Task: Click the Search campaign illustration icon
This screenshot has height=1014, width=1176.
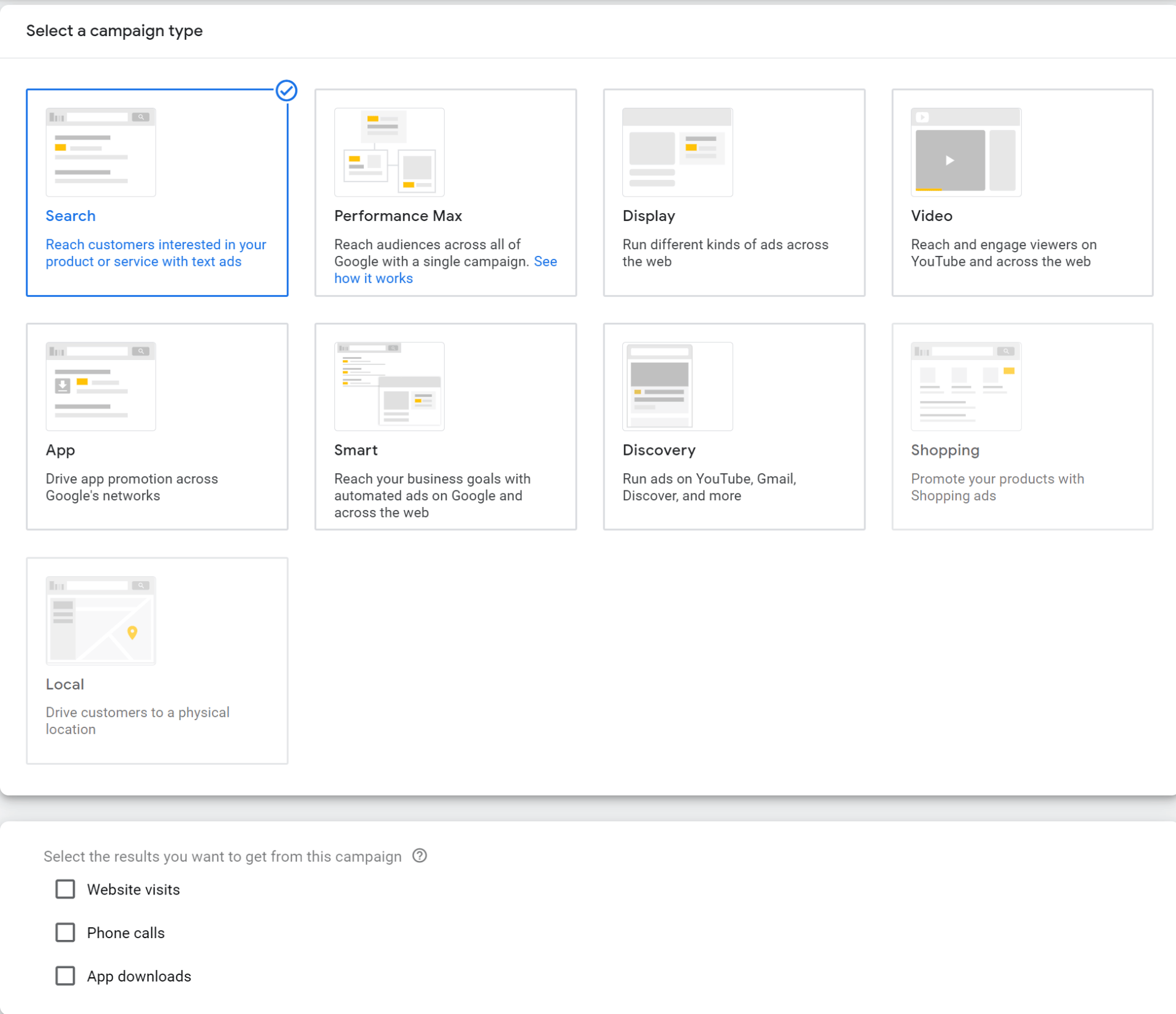Action: coord(100,152)
